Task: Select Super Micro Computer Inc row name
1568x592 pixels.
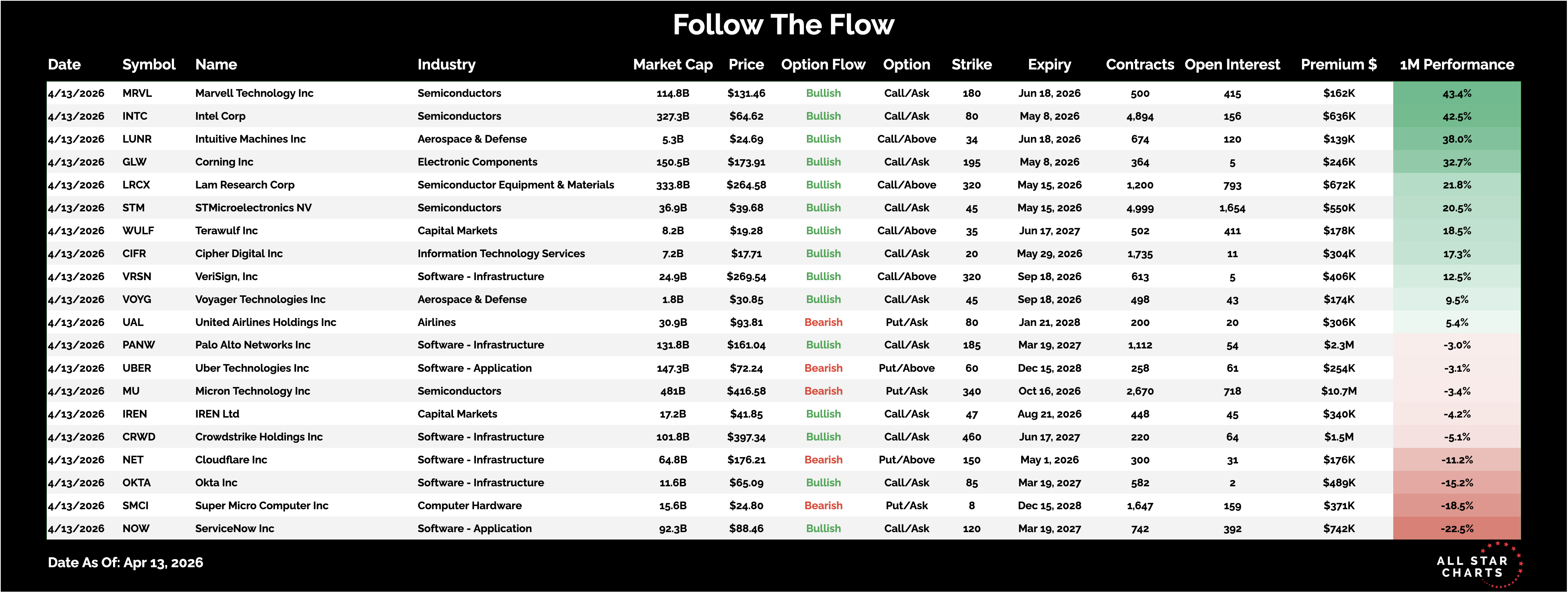Action: pyautogui.click(x=262, y=506)
